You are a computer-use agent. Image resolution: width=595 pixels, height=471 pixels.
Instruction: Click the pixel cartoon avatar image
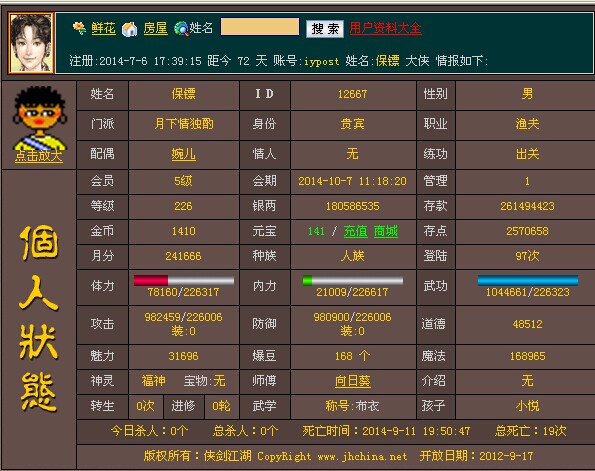(39, 119)
